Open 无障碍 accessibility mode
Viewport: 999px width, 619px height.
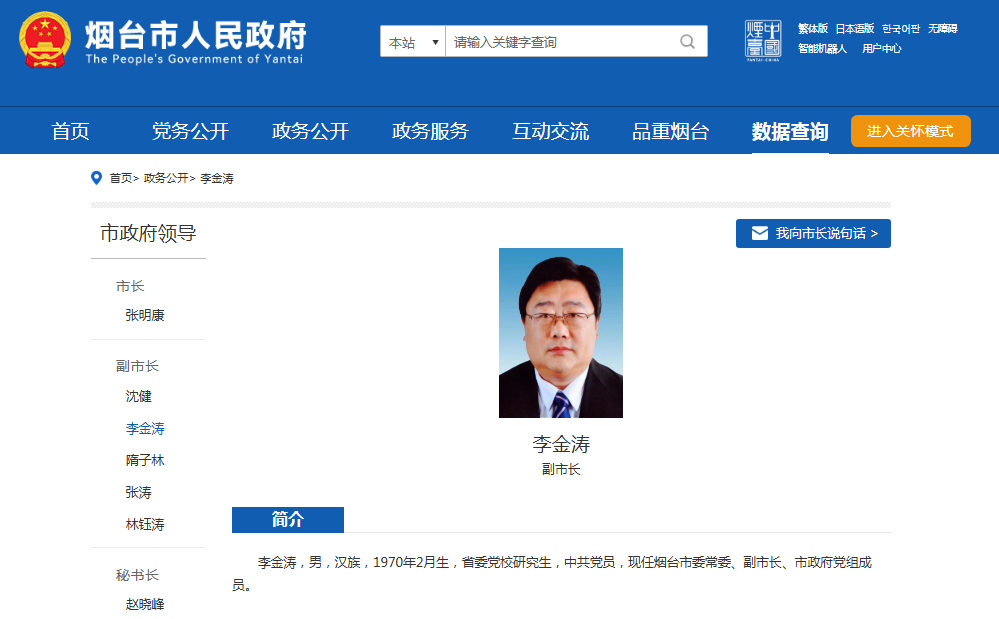pyautogui.click(x=942, y=28)
